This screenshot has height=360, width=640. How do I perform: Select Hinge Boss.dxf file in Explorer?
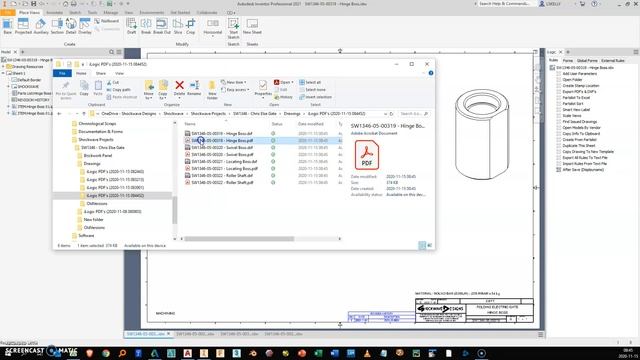222,133
